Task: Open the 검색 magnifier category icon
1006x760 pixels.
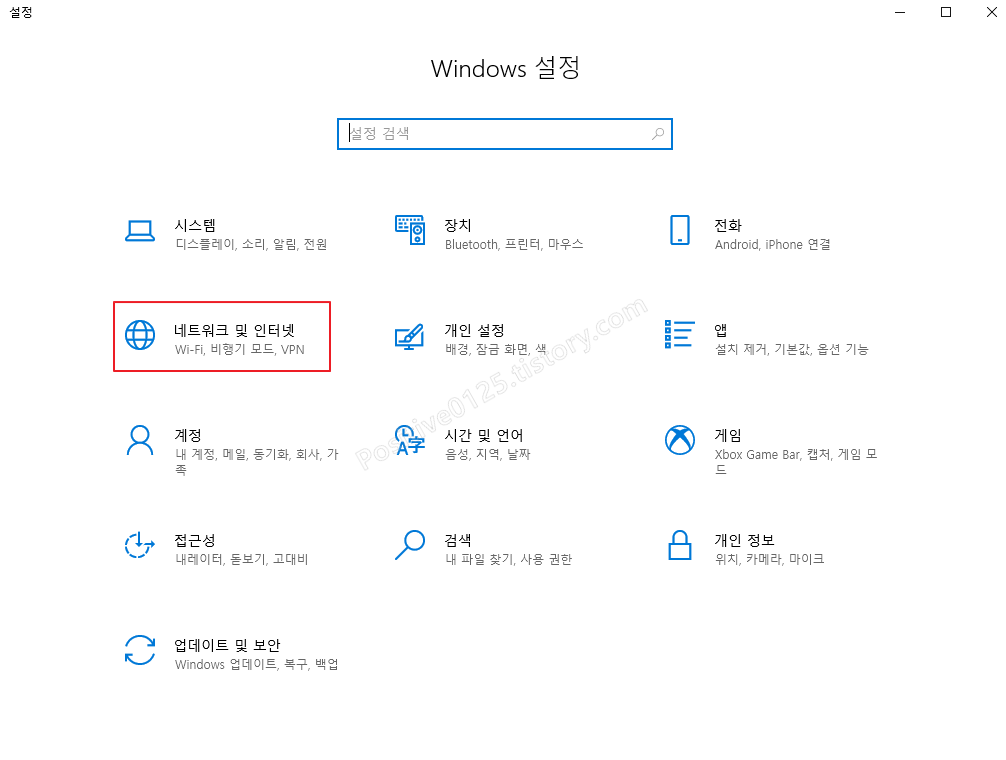Action: pos(410,545)
